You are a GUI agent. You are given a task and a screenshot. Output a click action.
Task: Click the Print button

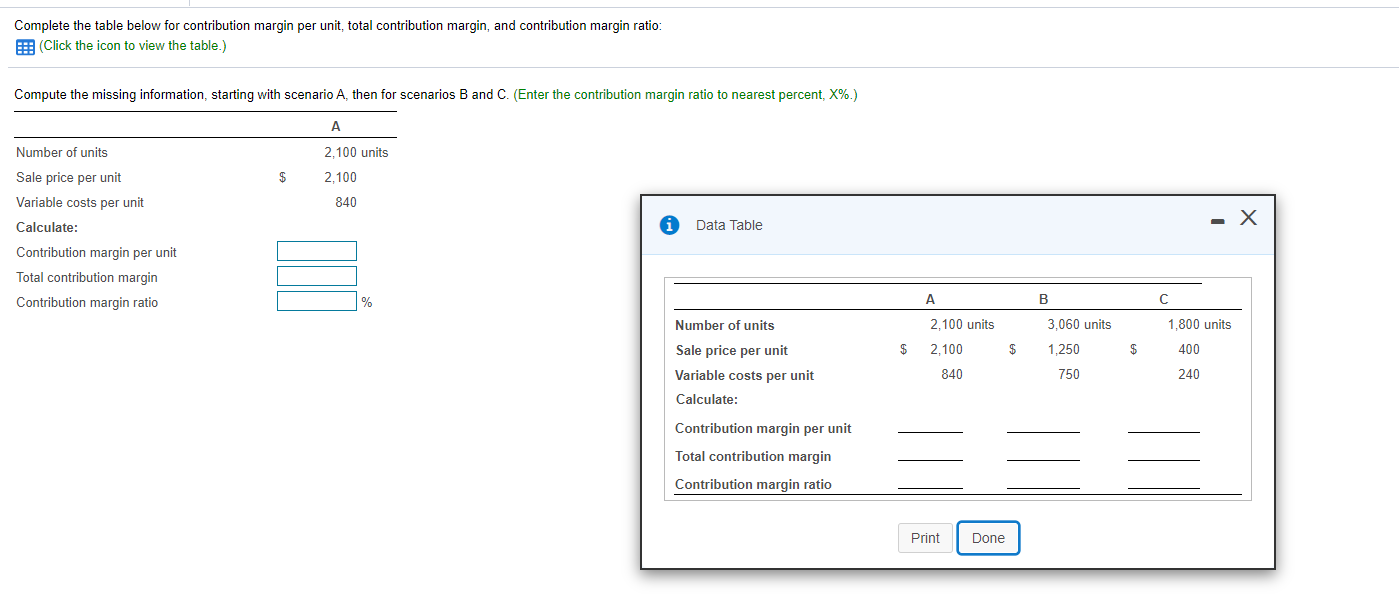coord(924,537)
